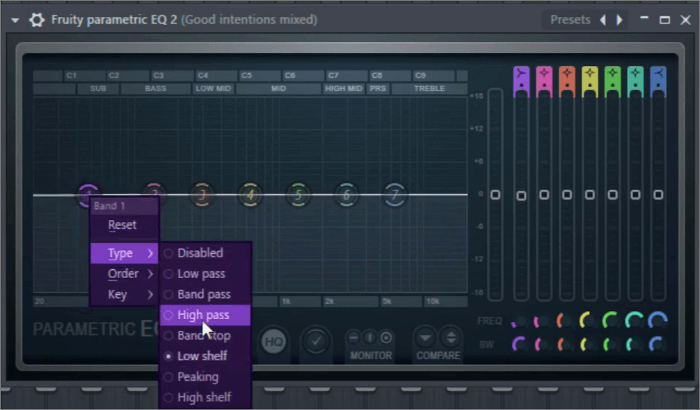Image resolution: width=700 pixels, height=410 pixels.
Task: Click band 1 purple FREQ knob
Action: (x=519, y=321)
